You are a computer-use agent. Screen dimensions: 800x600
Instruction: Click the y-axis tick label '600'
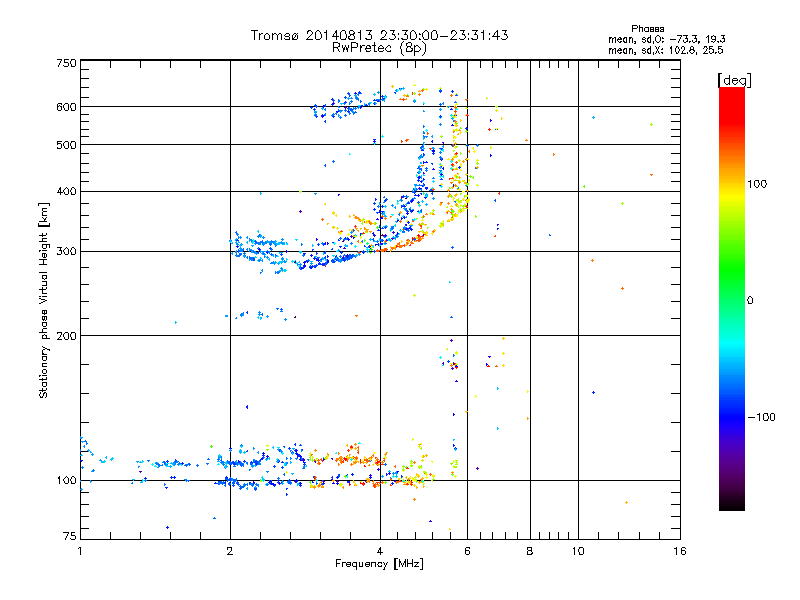pos(66,107)
